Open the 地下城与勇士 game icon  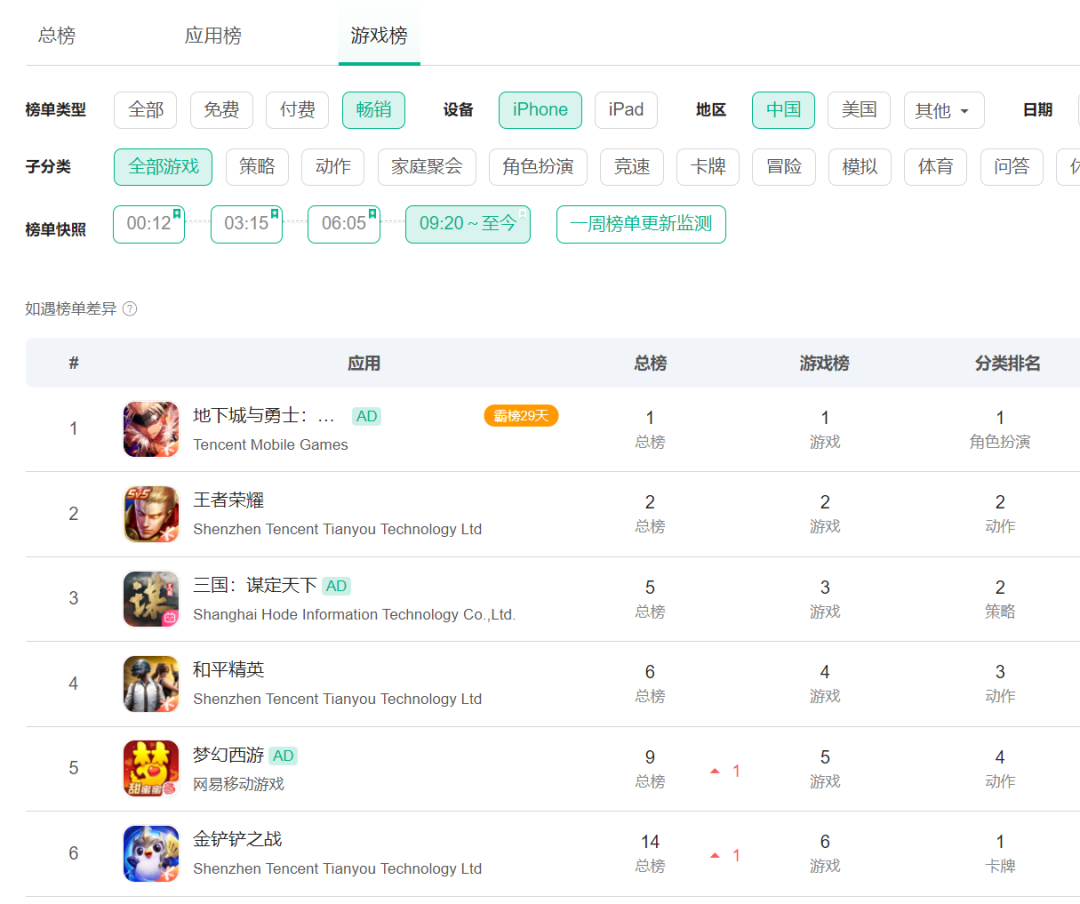pyautogui.click(x=151, y=429)
